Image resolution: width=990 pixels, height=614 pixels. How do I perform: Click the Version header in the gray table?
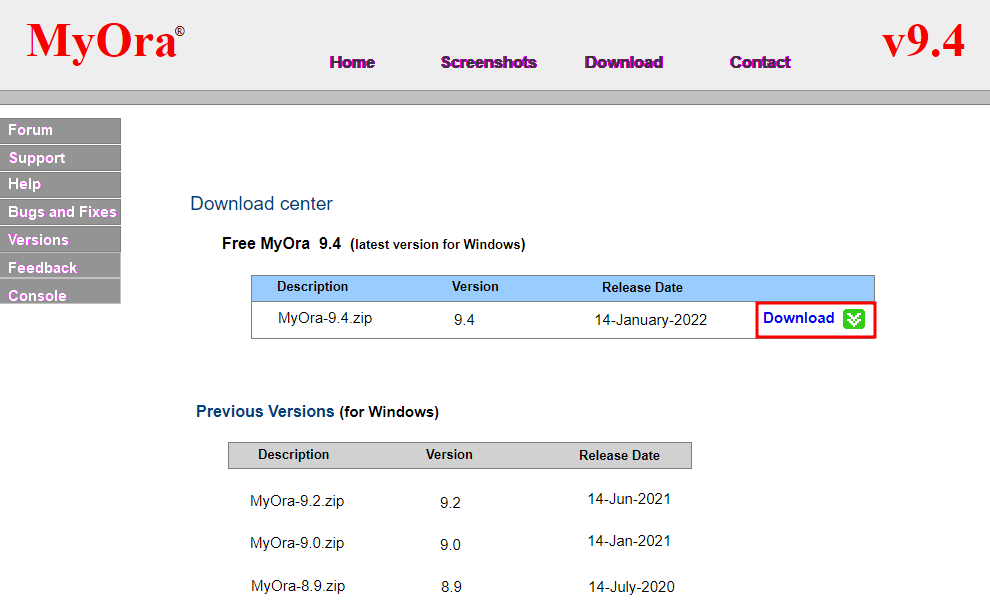[x=449, y=454]
